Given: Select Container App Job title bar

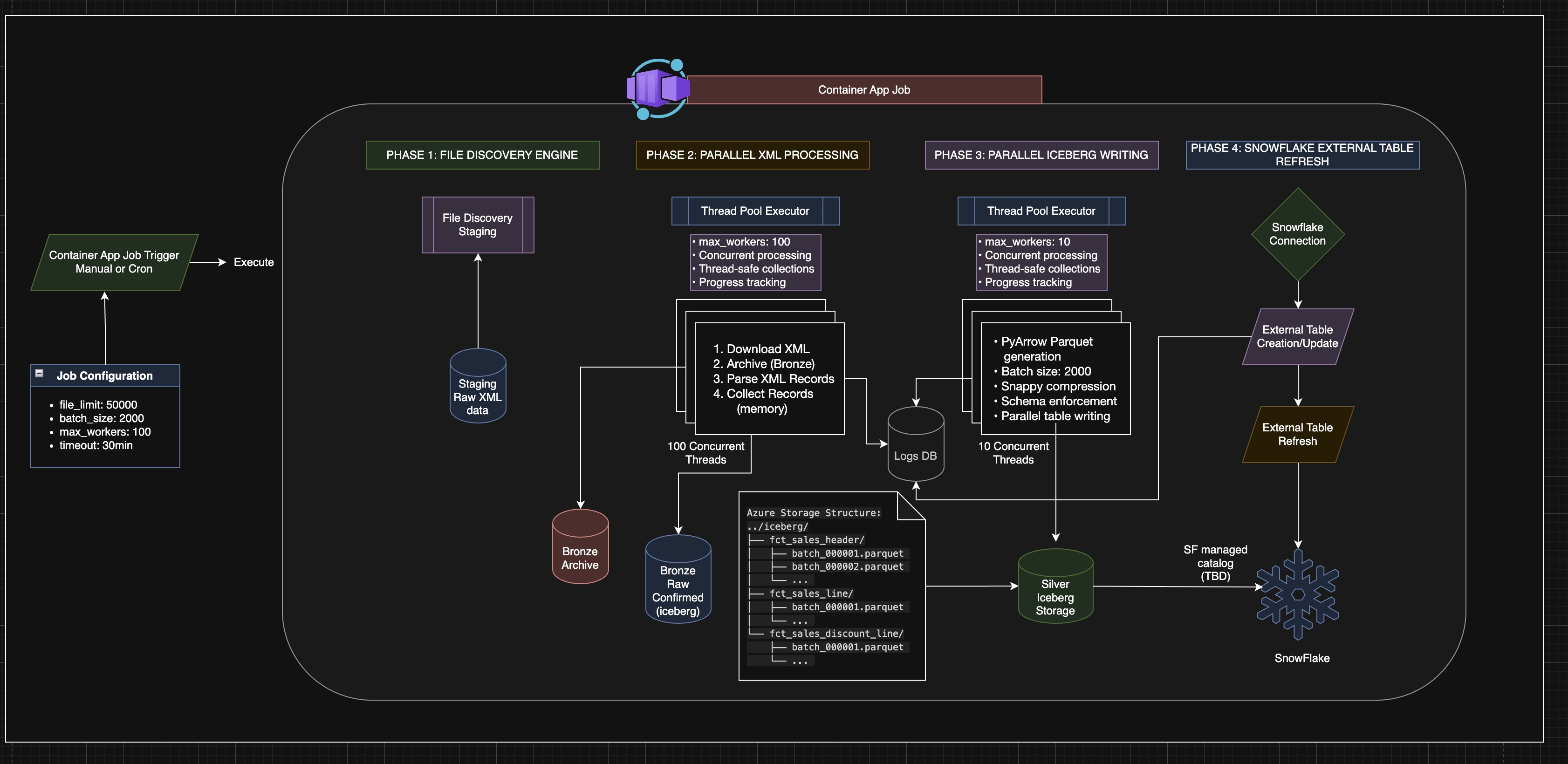Looking at the screenshot, I should coord(864,90).
